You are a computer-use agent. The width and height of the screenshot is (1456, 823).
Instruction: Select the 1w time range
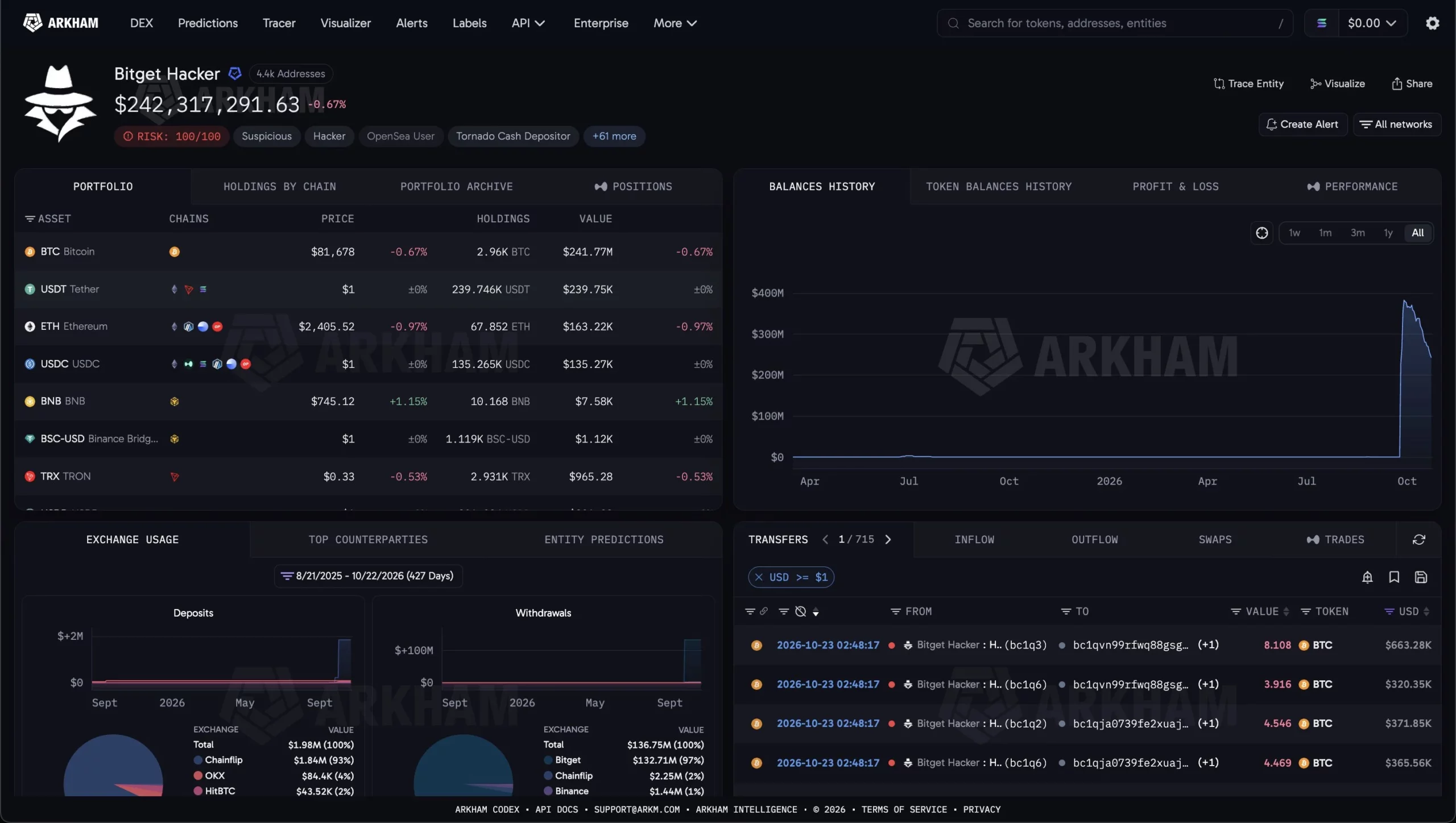click(1294, 233)
